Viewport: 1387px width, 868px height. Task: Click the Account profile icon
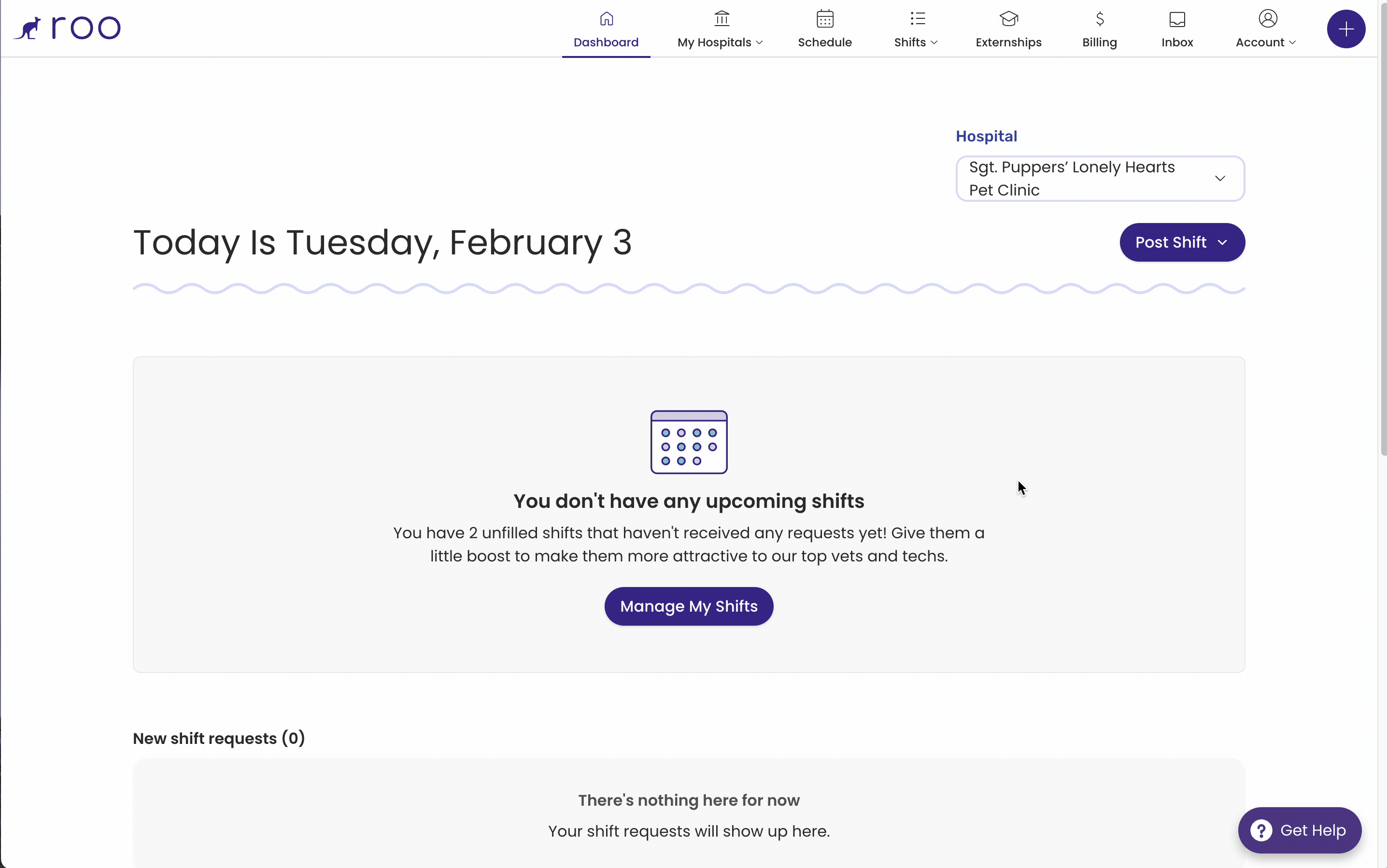pos(1268,18)
